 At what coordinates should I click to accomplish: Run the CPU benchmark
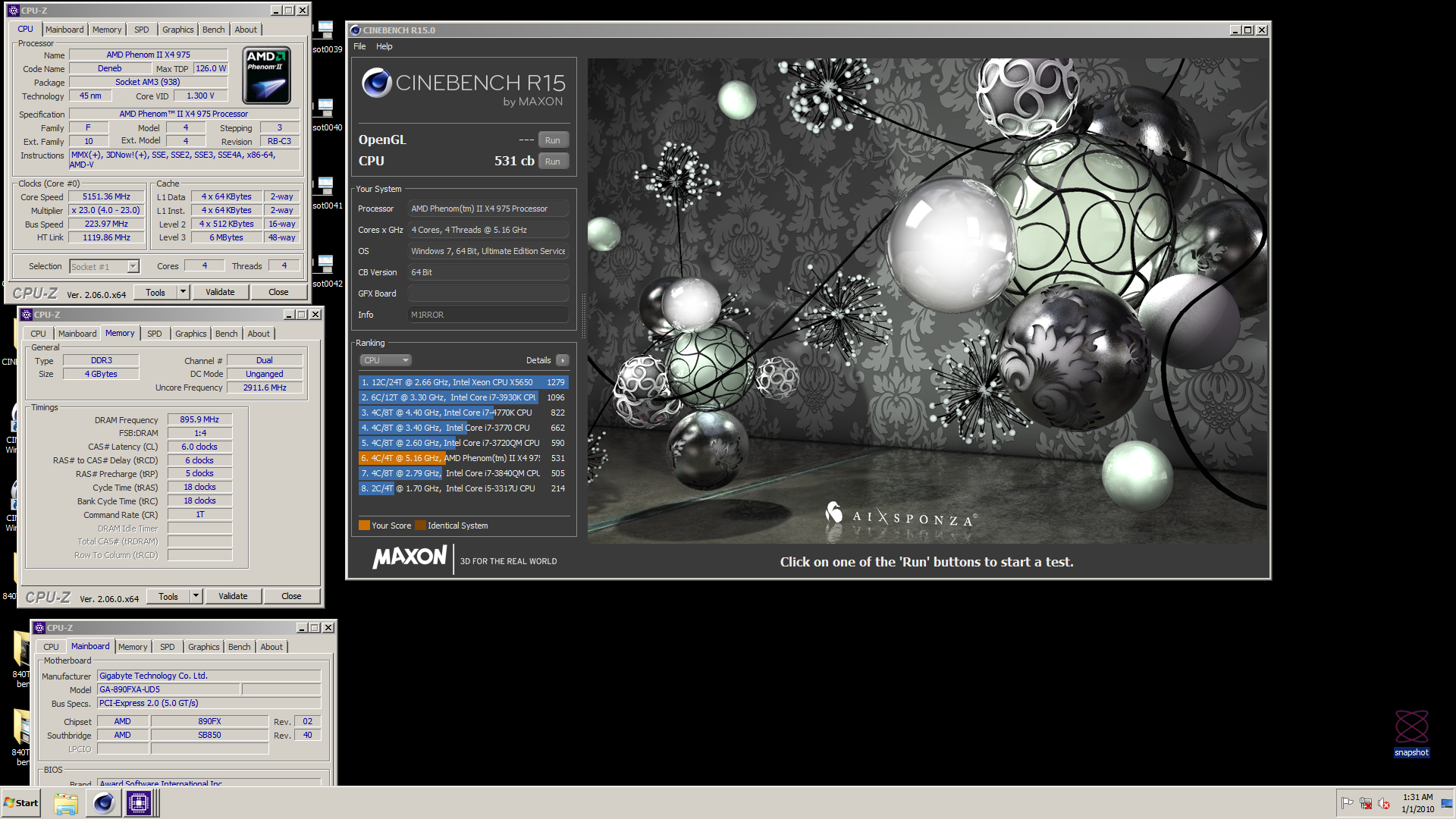(553, 162)
